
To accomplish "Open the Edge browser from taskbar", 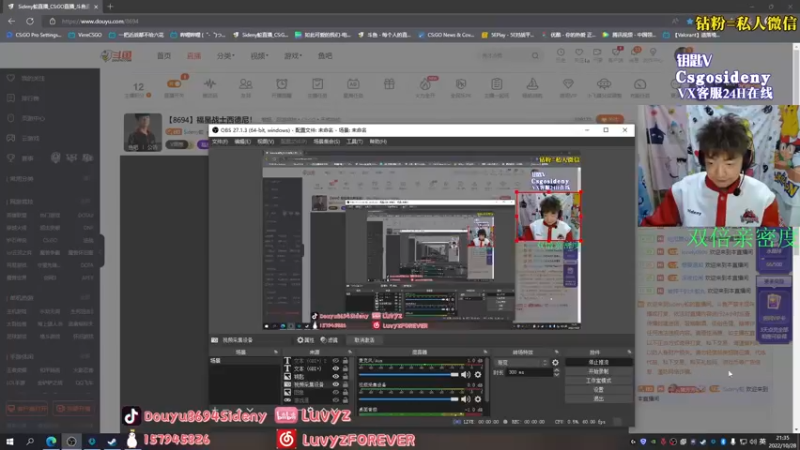I will pos(51,441).
